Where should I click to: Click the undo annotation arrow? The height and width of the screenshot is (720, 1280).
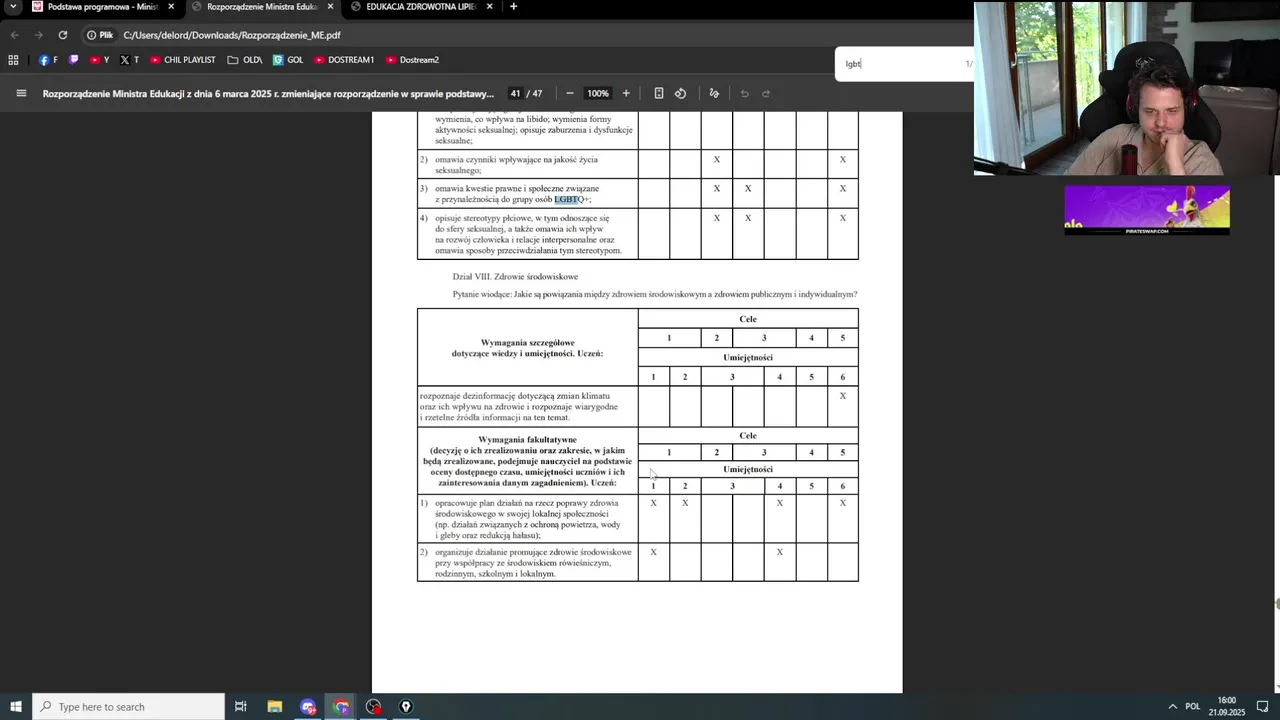744,93
